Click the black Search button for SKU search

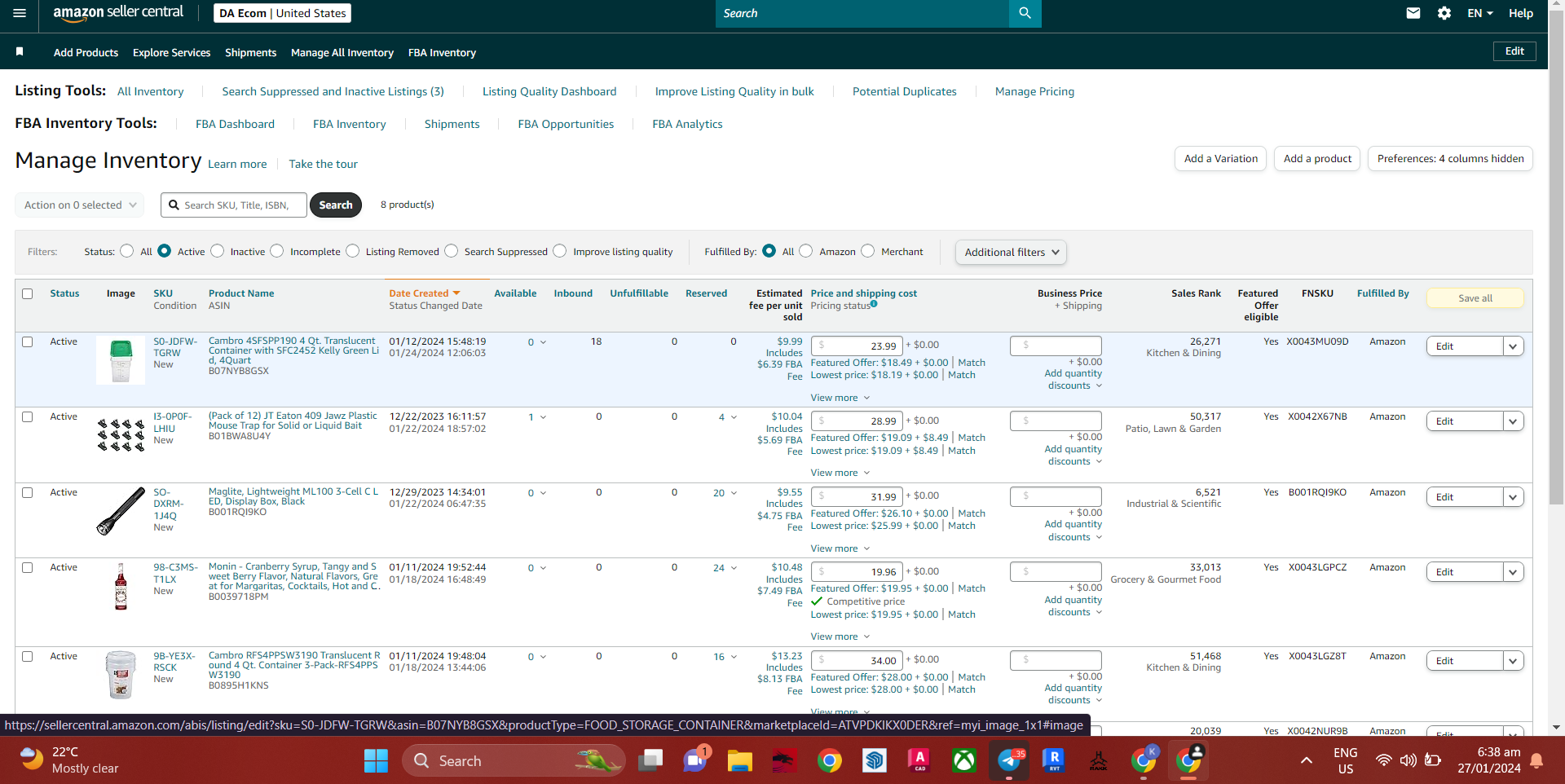(x=336, y=205)
